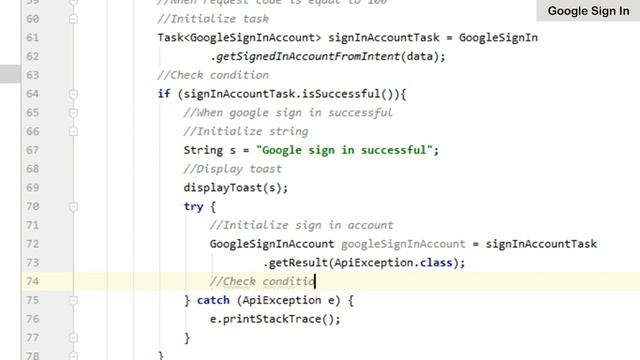Click the "Google sign in successful" string literal

[x=344, y=150]
